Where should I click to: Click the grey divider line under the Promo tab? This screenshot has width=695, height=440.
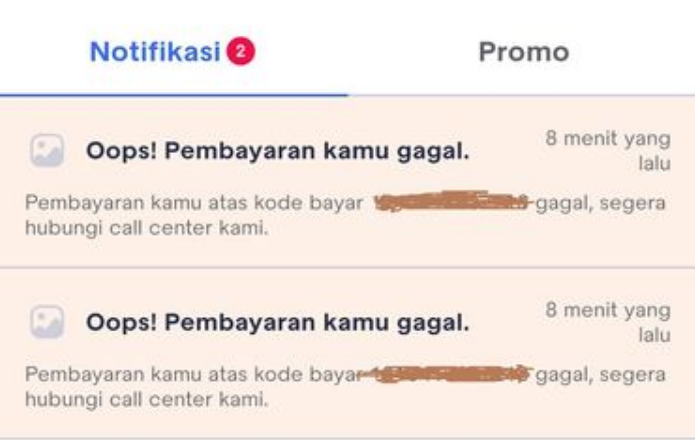[x=522, y=95]
